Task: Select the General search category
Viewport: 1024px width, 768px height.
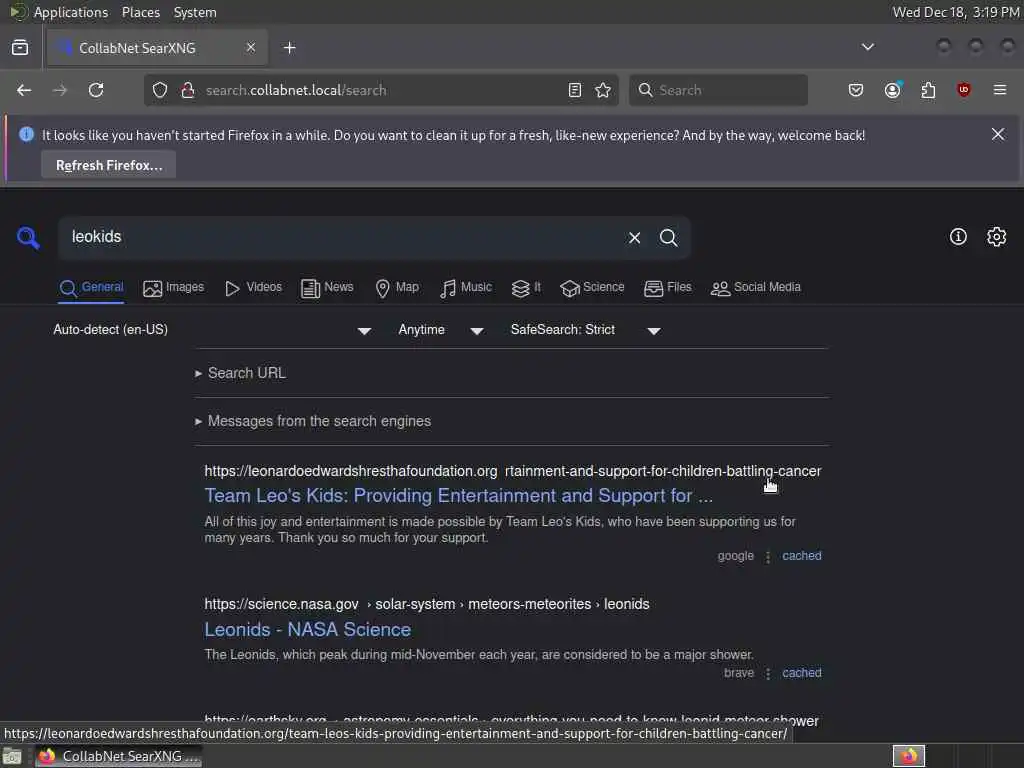Action: coord(91,288)
